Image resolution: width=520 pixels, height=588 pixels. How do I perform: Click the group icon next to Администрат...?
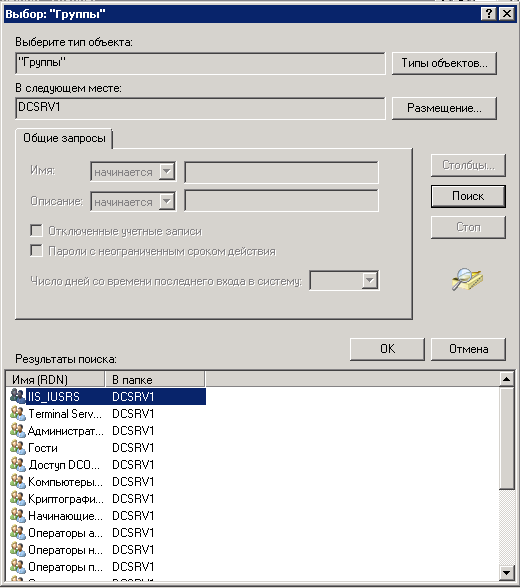pyautogui.click(x=17, y=430)
